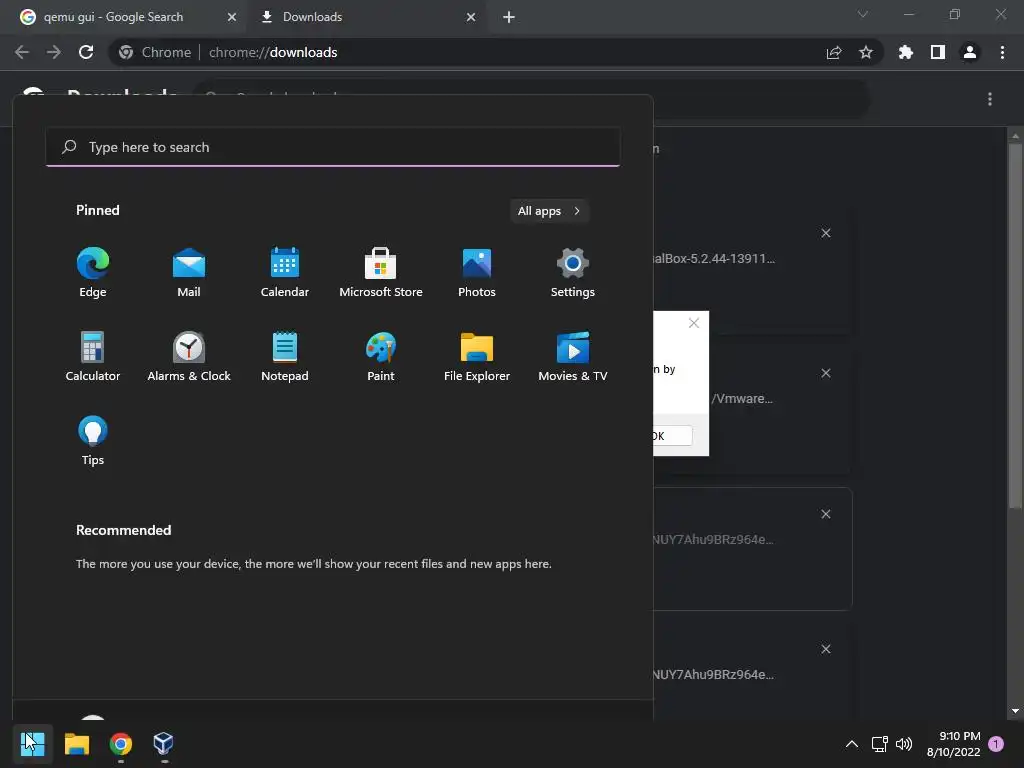The image size is (1024, 768).
Task: Click the Start button on taskbar
Action: tap(33, 743)
